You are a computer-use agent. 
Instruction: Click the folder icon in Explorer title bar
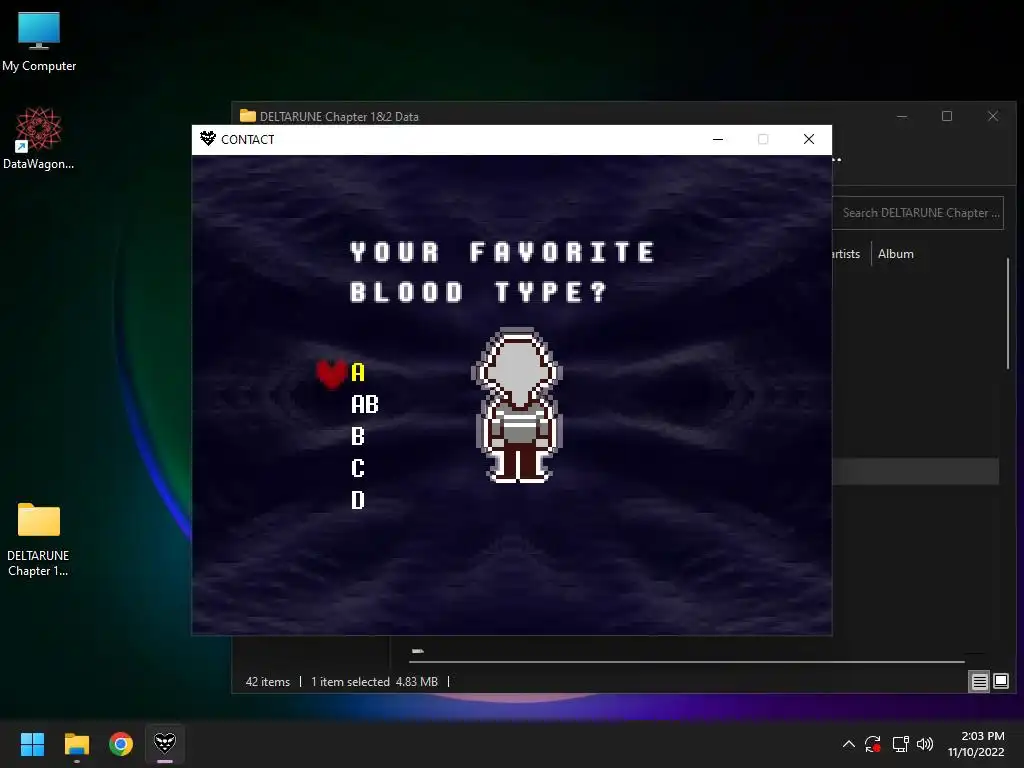[x=248, y=116]
